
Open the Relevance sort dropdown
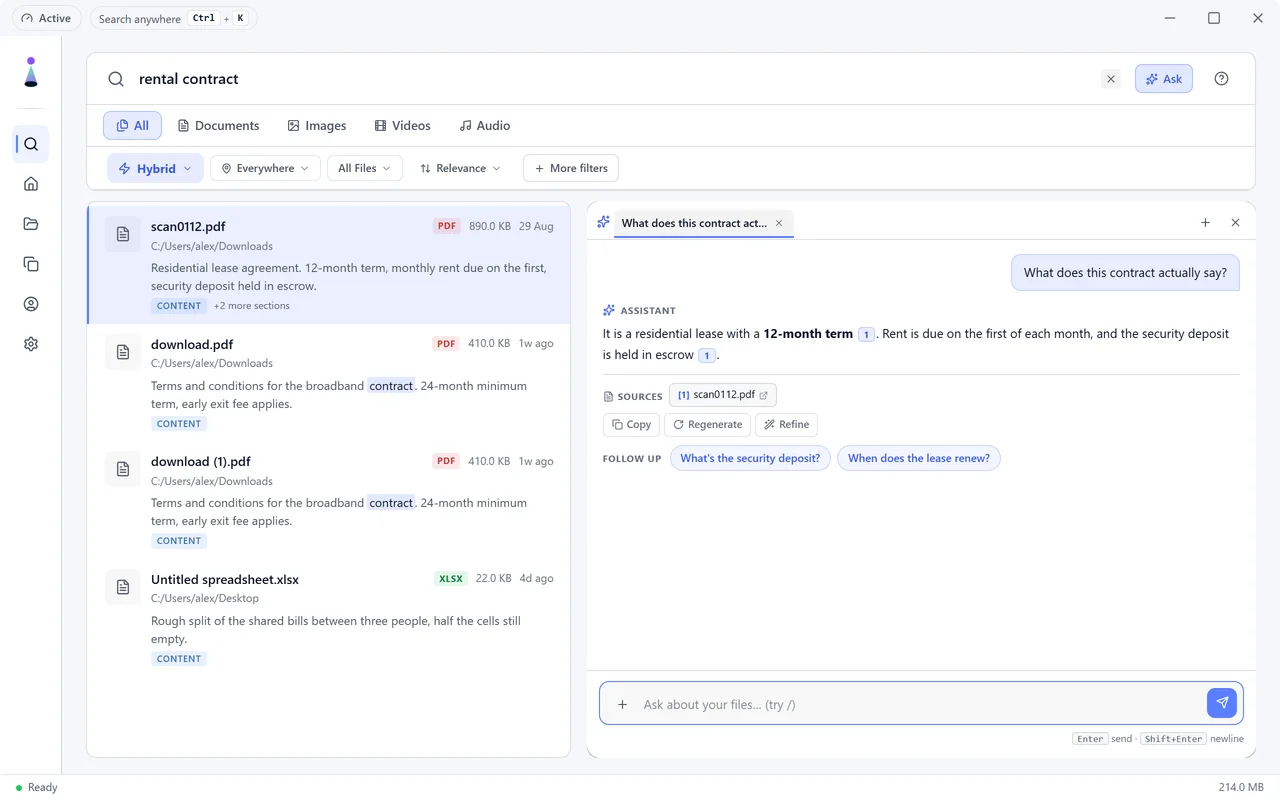(460, 168)
